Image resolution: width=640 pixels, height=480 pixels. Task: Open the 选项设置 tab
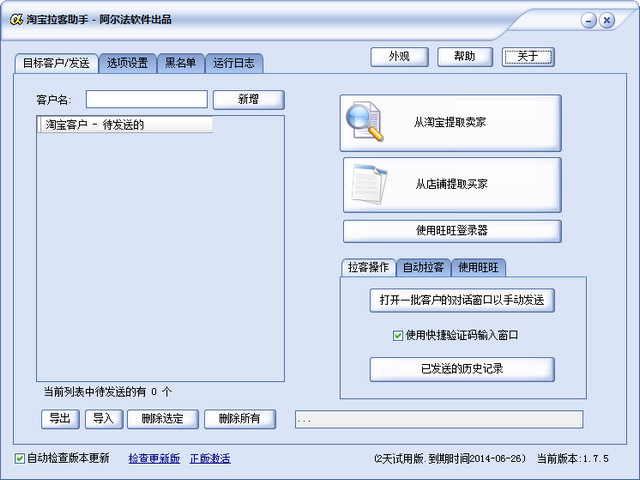(x=127, y=63)
